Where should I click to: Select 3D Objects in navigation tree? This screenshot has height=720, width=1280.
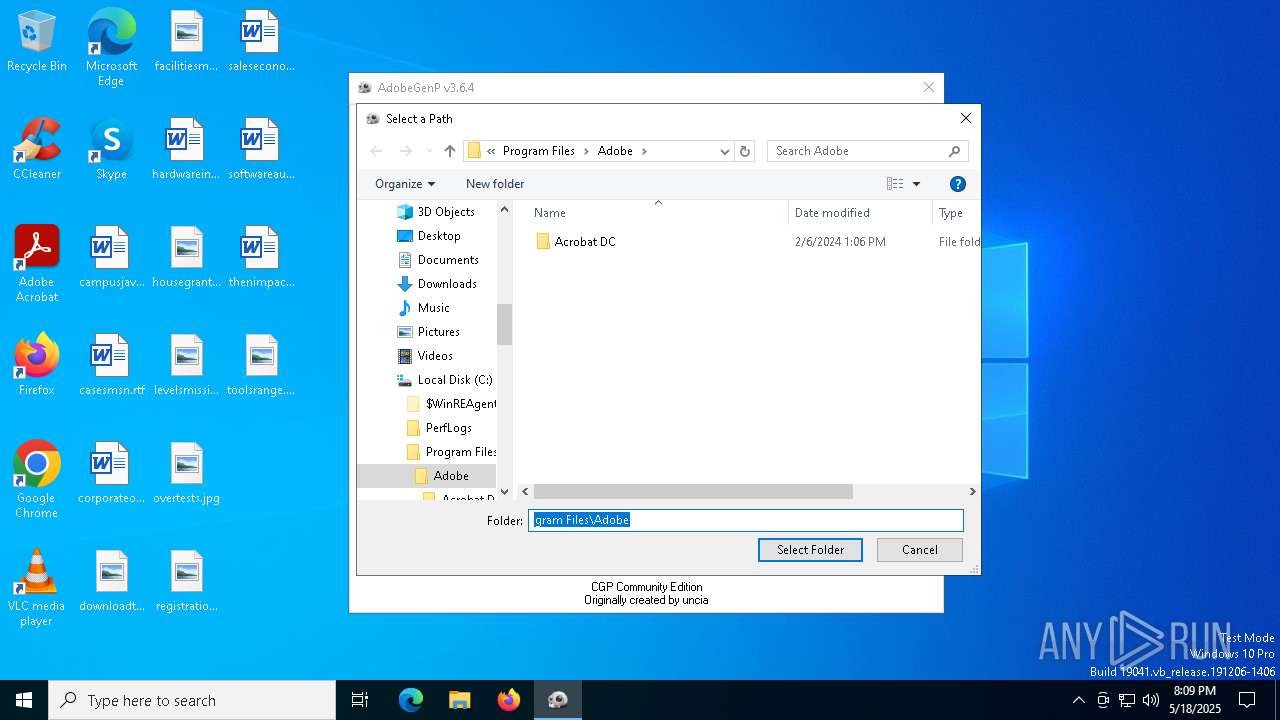point(435,212)
